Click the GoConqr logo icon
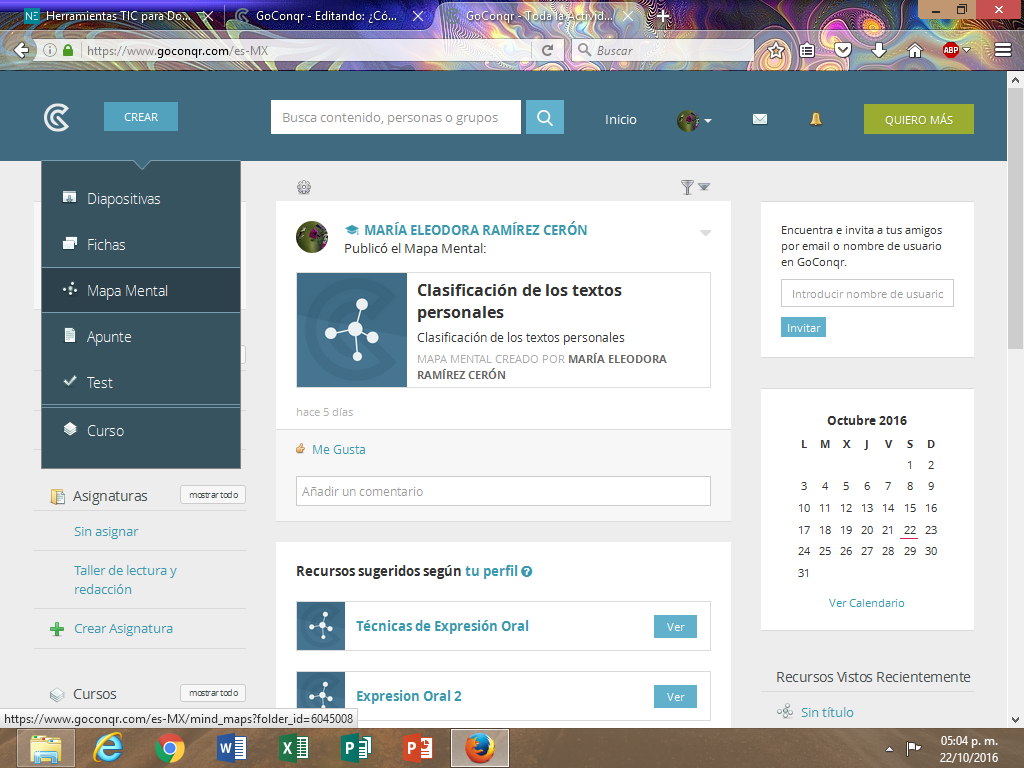 [x=57, y=118]
